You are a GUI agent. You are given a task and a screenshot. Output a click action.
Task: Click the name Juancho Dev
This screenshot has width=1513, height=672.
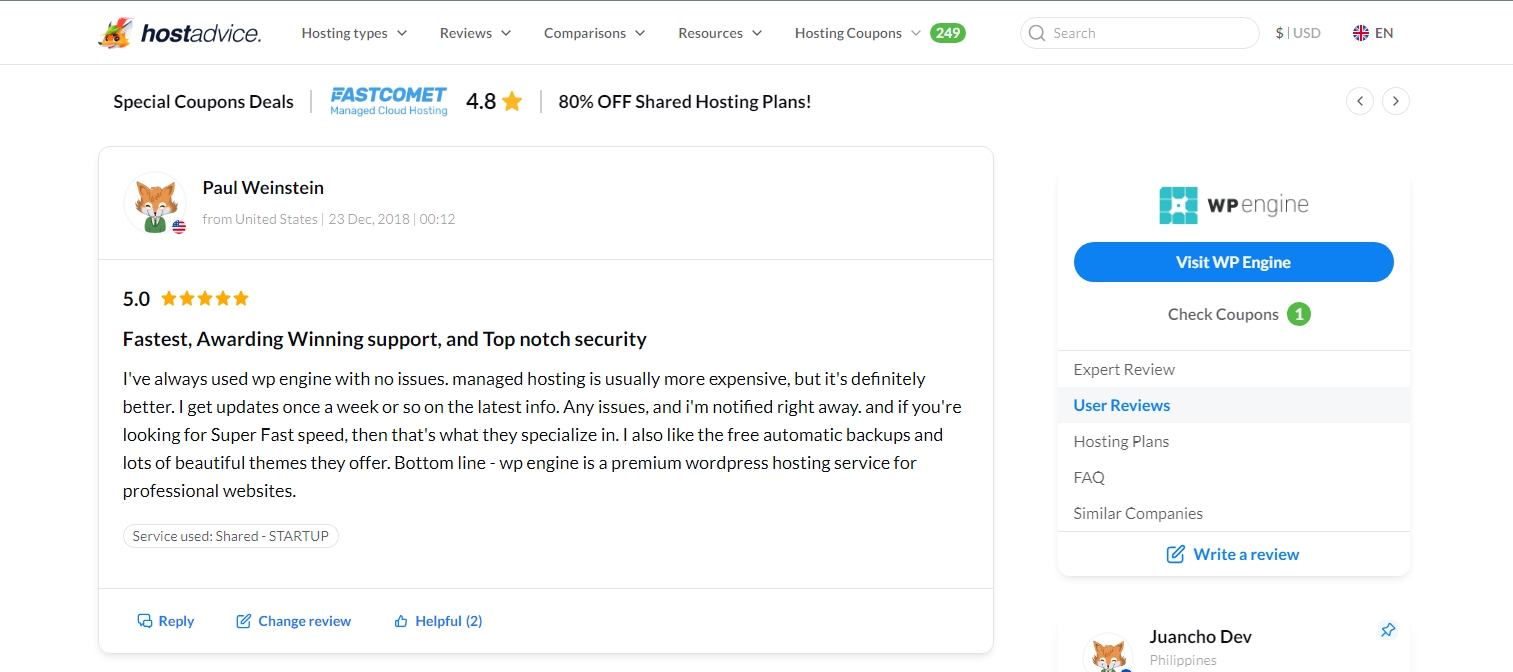(x=1200, y=637)
